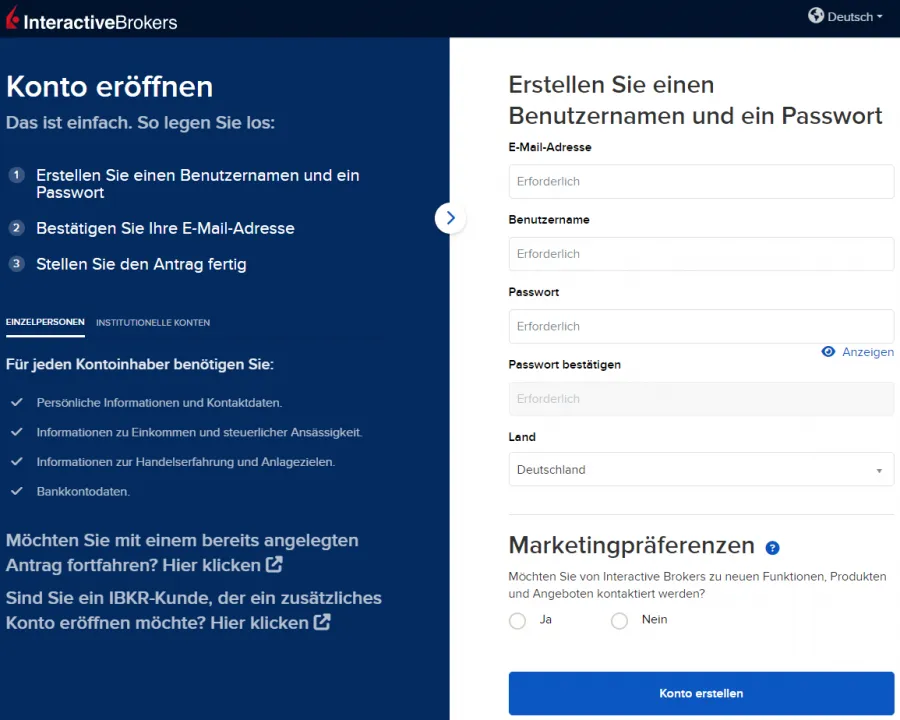Image resolution: width=900 pixels, height=720 pixels.
Task: Expand the panel with the circular chevron arrow
Action: coord(450,217)
